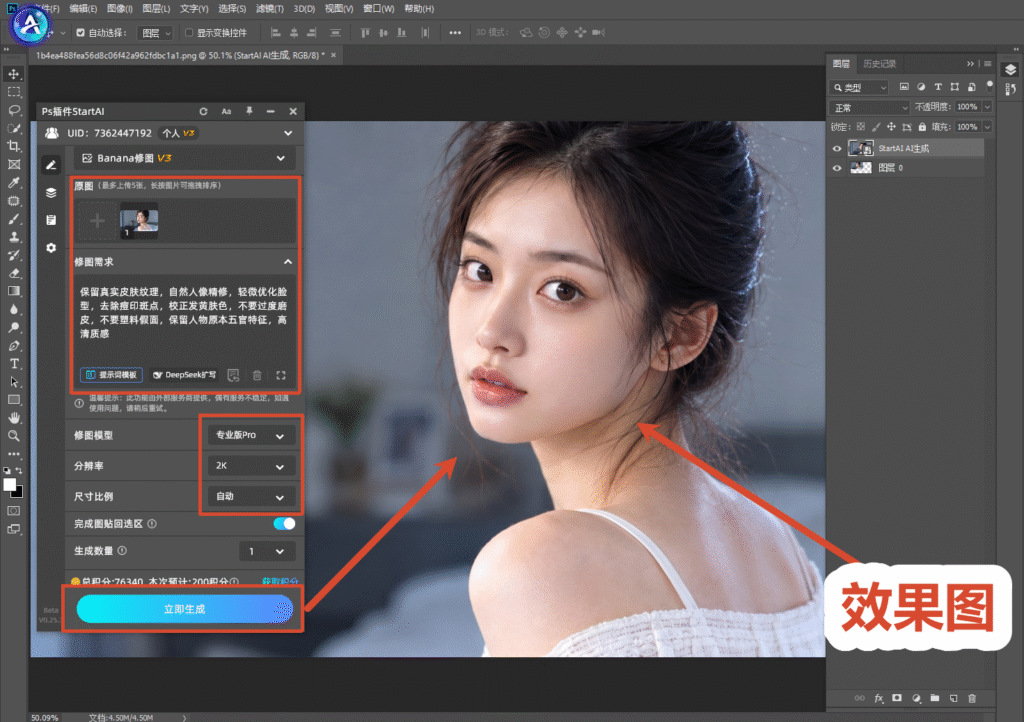Click the DeepSeek扩写 button
This screenshot has height=722, width=1024.
(x=184, y=375)
